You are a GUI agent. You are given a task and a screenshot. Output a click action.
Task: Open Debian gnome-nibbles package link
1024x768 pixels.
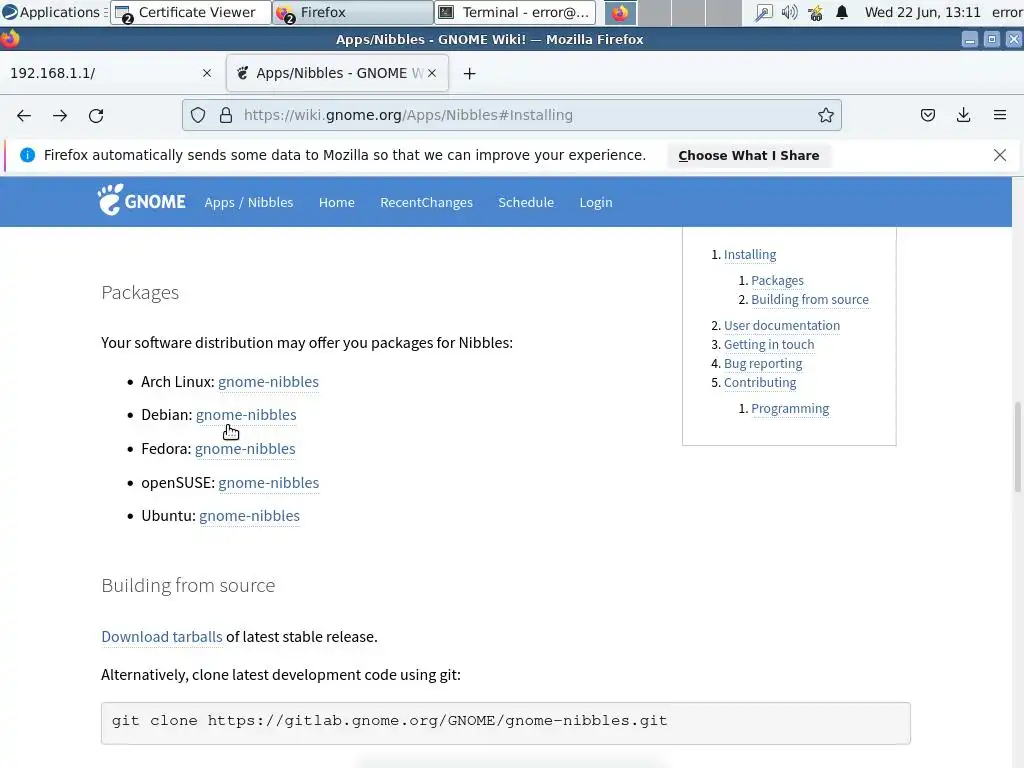(246, 415)
